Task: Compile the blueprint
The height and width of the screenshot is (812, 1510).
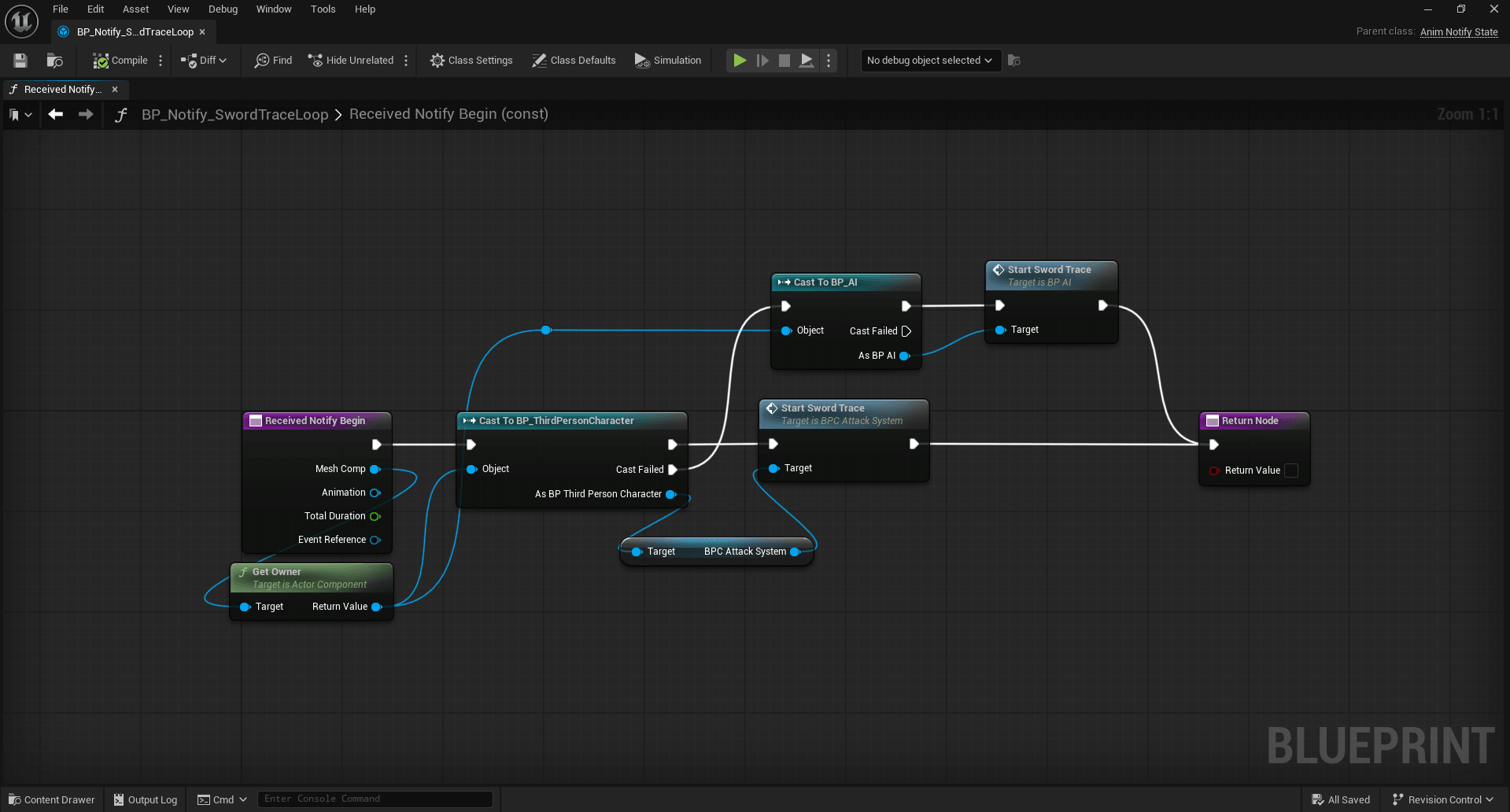Action: click(120, 61)
